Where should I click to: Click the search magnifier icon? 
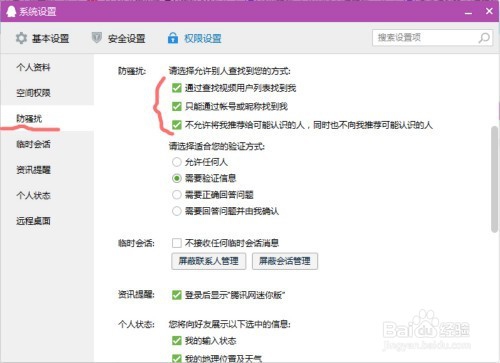point(484,38)
